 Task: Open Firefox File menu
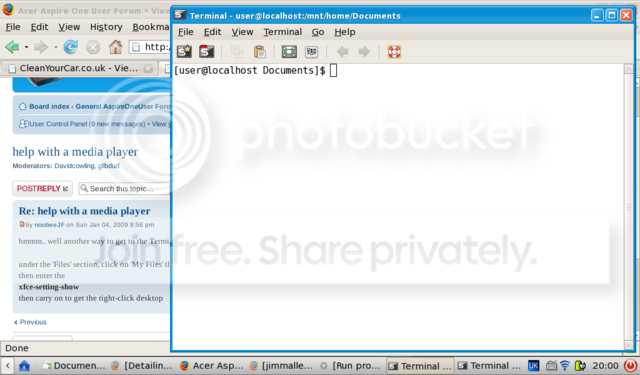13,27
